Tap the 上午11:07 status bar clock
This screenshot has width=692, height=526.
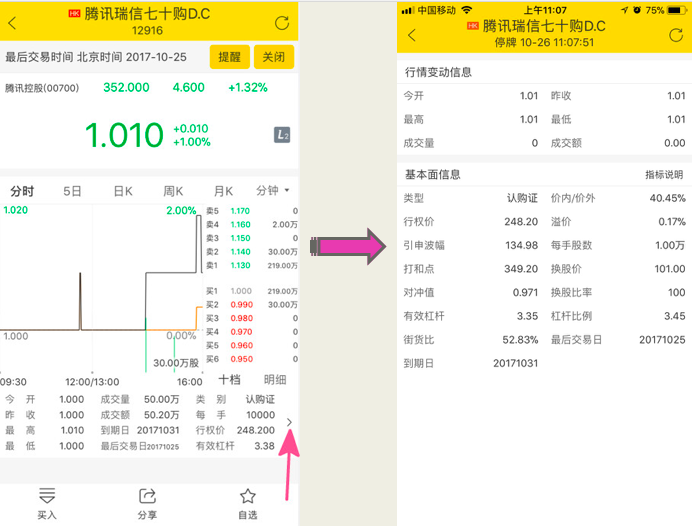click(x=545, y=10)
